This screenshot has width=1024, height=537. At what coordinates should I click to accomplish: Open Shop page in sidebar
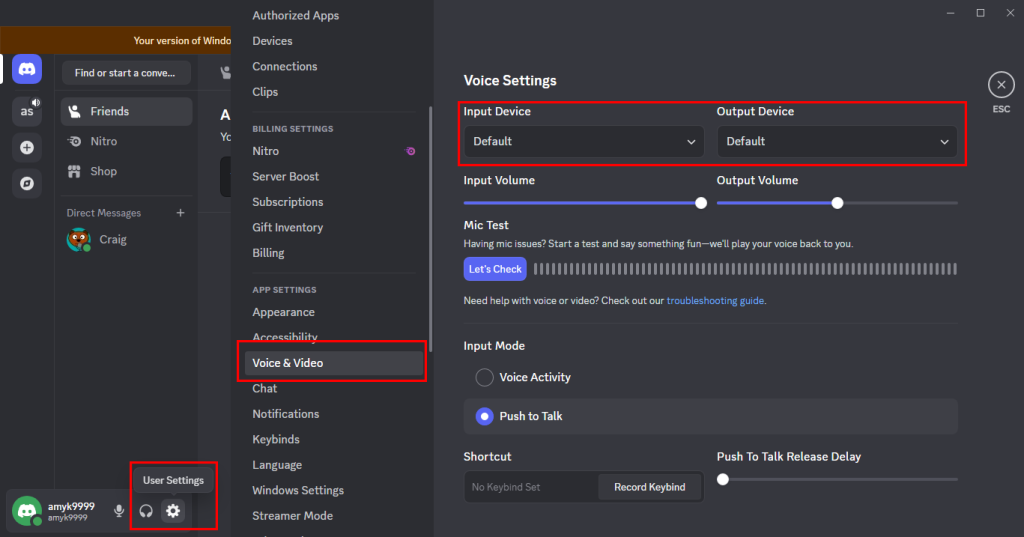coord(127,171)
